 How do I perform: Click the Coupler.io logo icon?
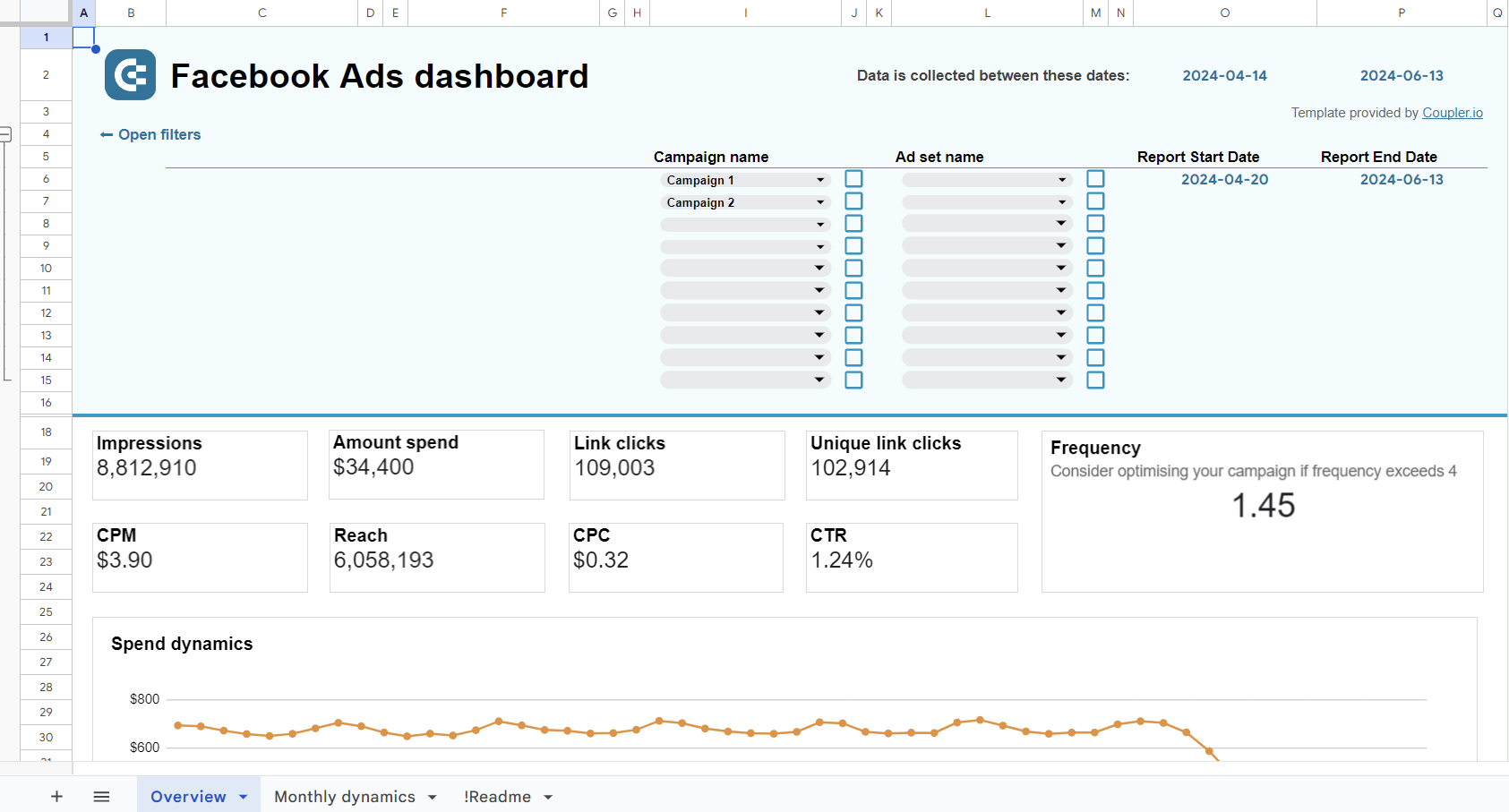click(x=130, y=74)
